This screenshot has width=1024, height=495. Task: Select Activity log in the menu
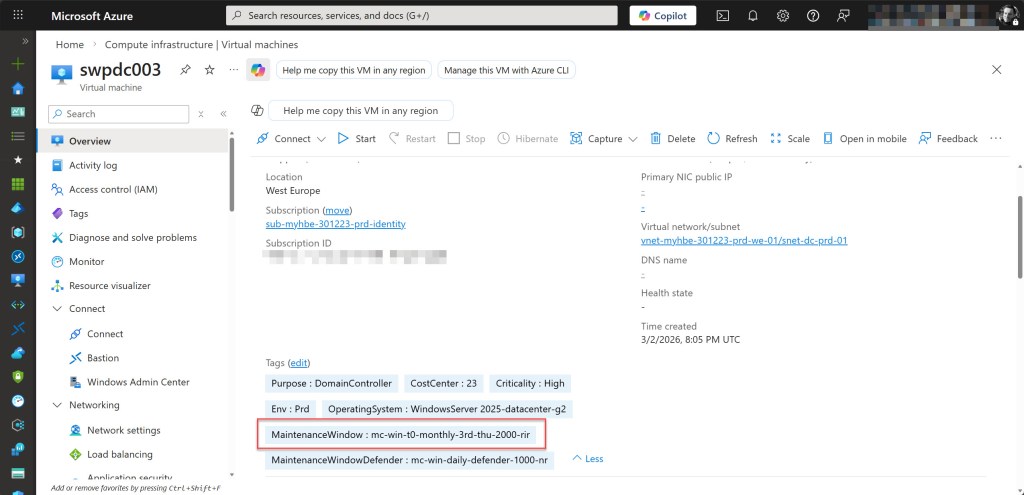[x=92, y=165]
